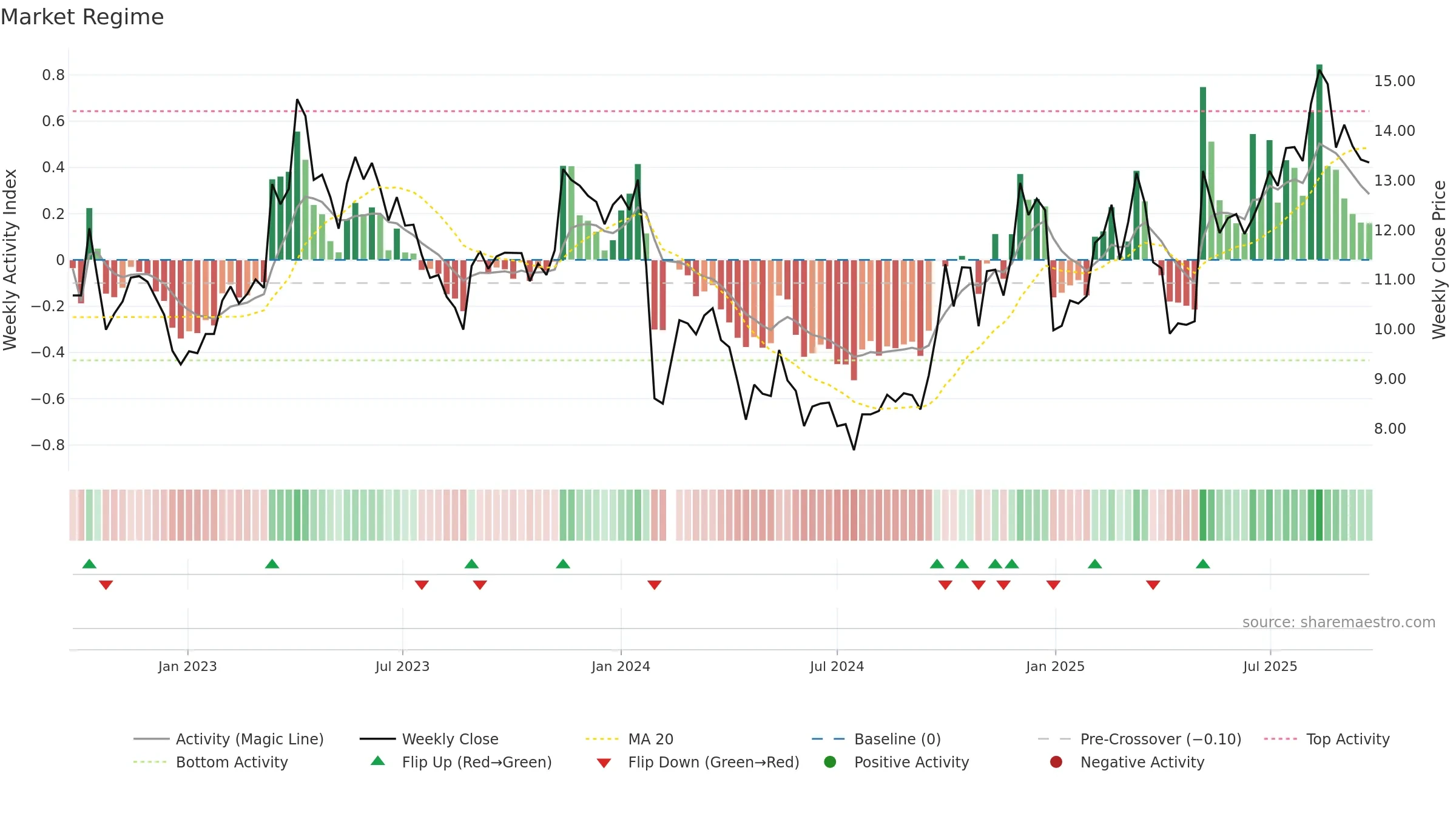Viewport: 1456px width, 819px height.
Task: Click the Jul 2023 axis label
Action: click(x=402, y=666)
